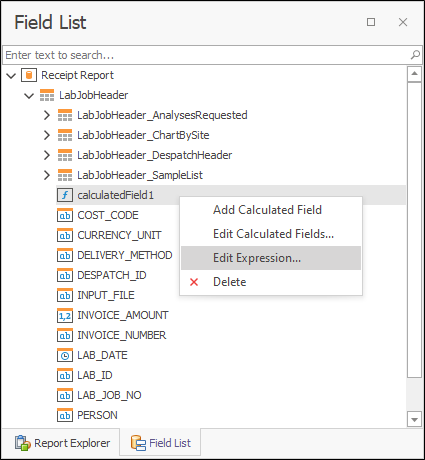Click the Report Explorer tab icon
Screen dimensions: 425x460
(x=22, y=443)
